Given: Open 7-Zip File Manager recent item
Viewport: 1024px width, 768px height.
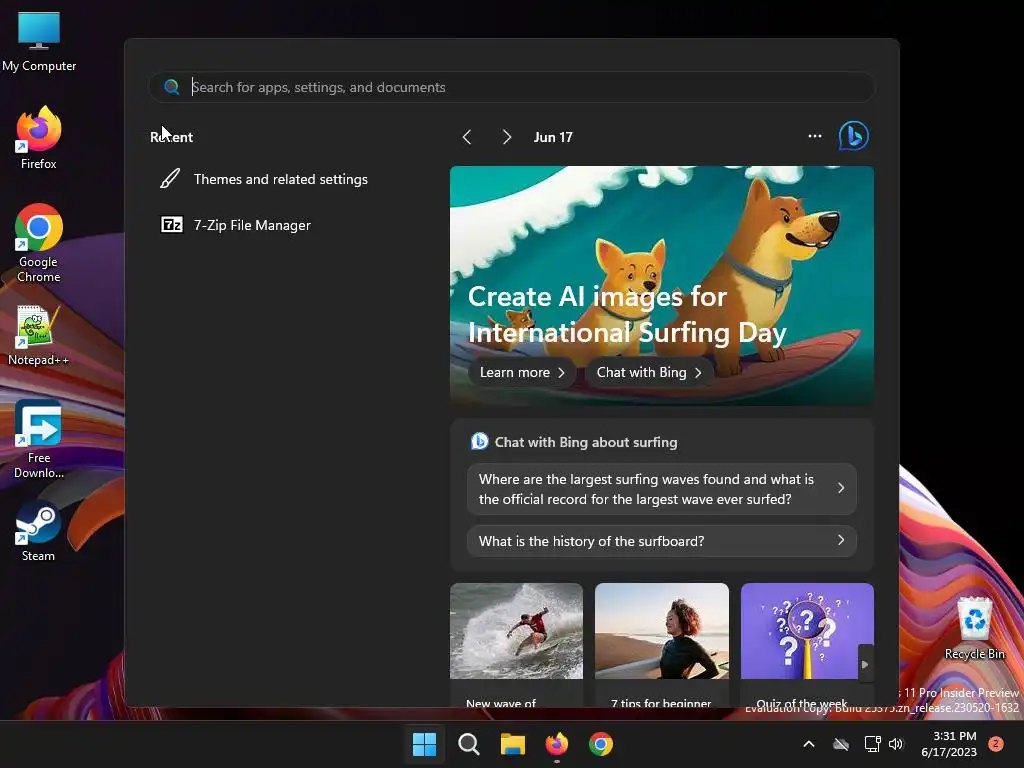Looking at the screenshot, I should pos(252,225).
